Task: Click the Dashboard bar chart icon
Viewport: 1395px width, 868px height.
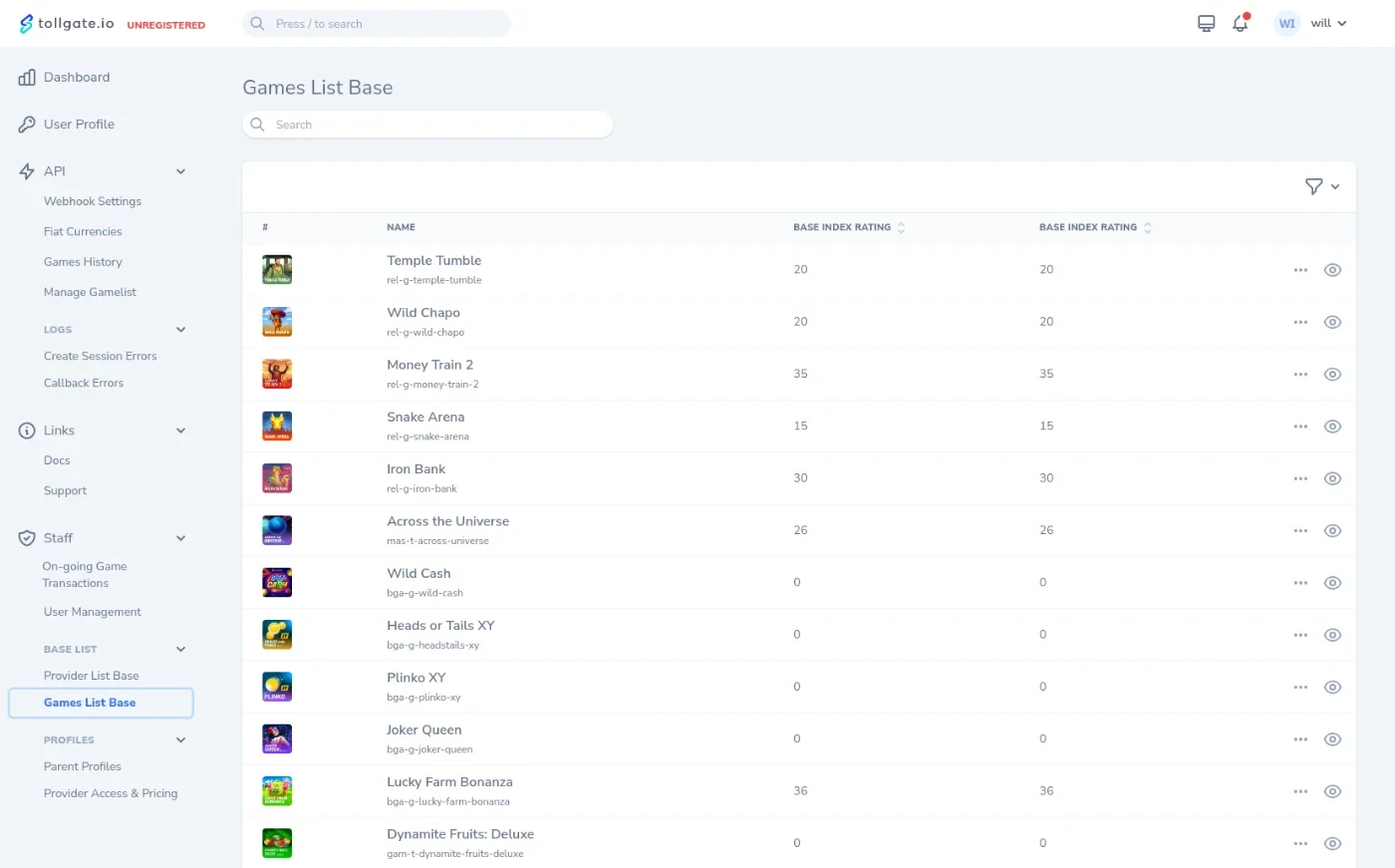Action: 27,77
